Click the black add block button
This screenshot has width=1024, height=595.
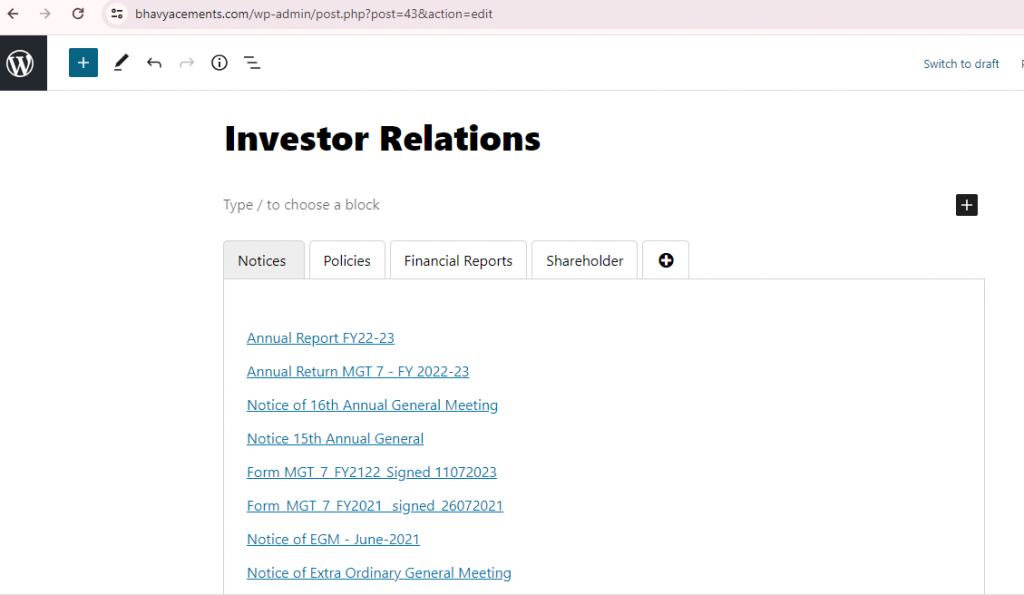967,205
